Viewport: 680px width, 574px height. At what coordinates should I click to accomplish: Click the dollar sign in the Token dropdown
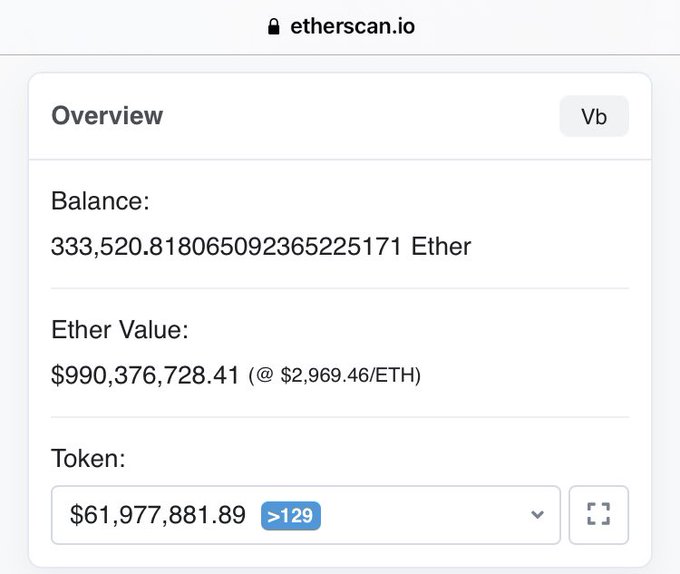77,516
